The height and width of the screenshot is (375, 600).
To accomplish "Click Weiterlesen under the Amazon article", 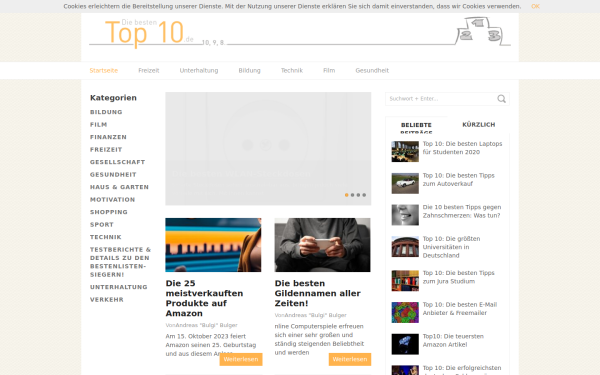I will (x=241, y=359).
